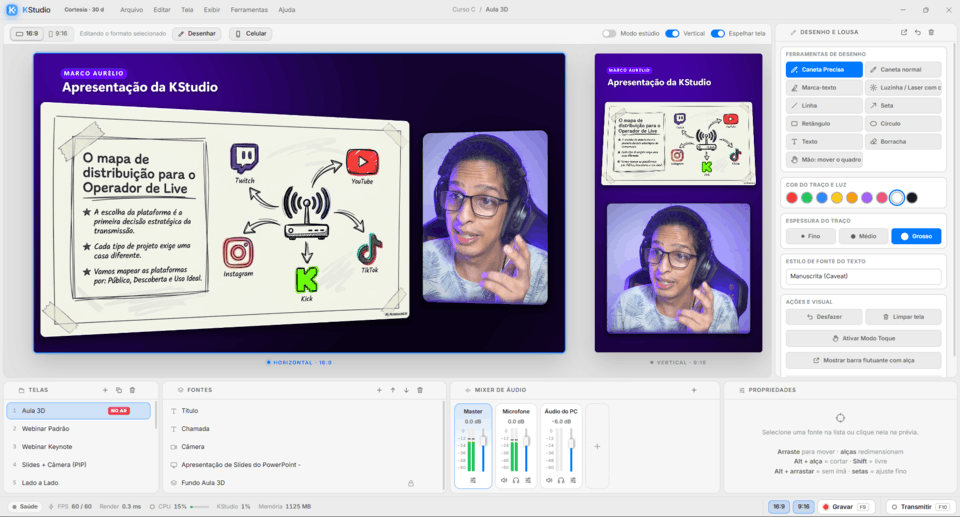Select the Caneta normal pen tool

pyautogui.click(x=903, y=70)
